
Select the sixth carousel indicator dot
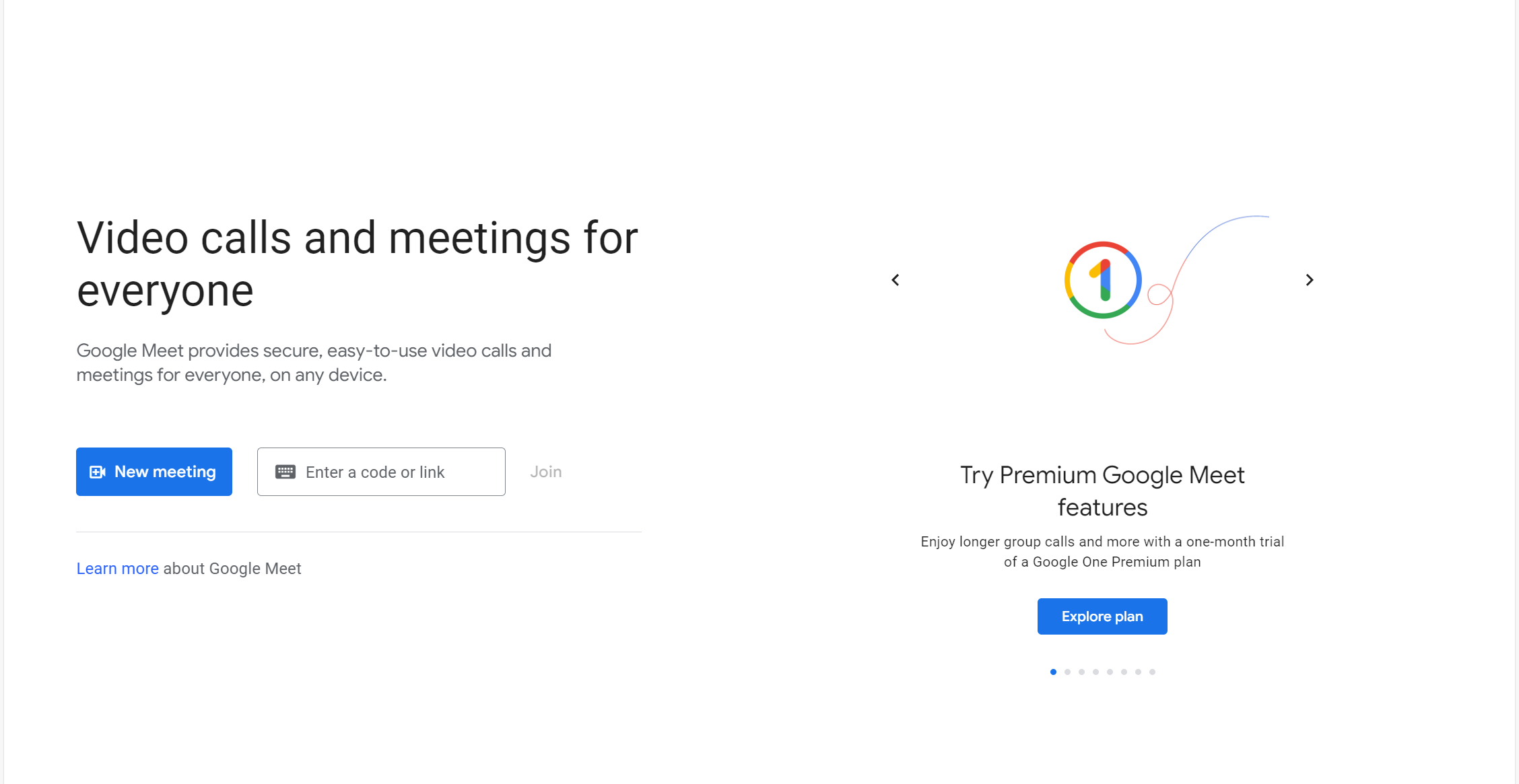pyautogui.click(x=1124, y=672)
